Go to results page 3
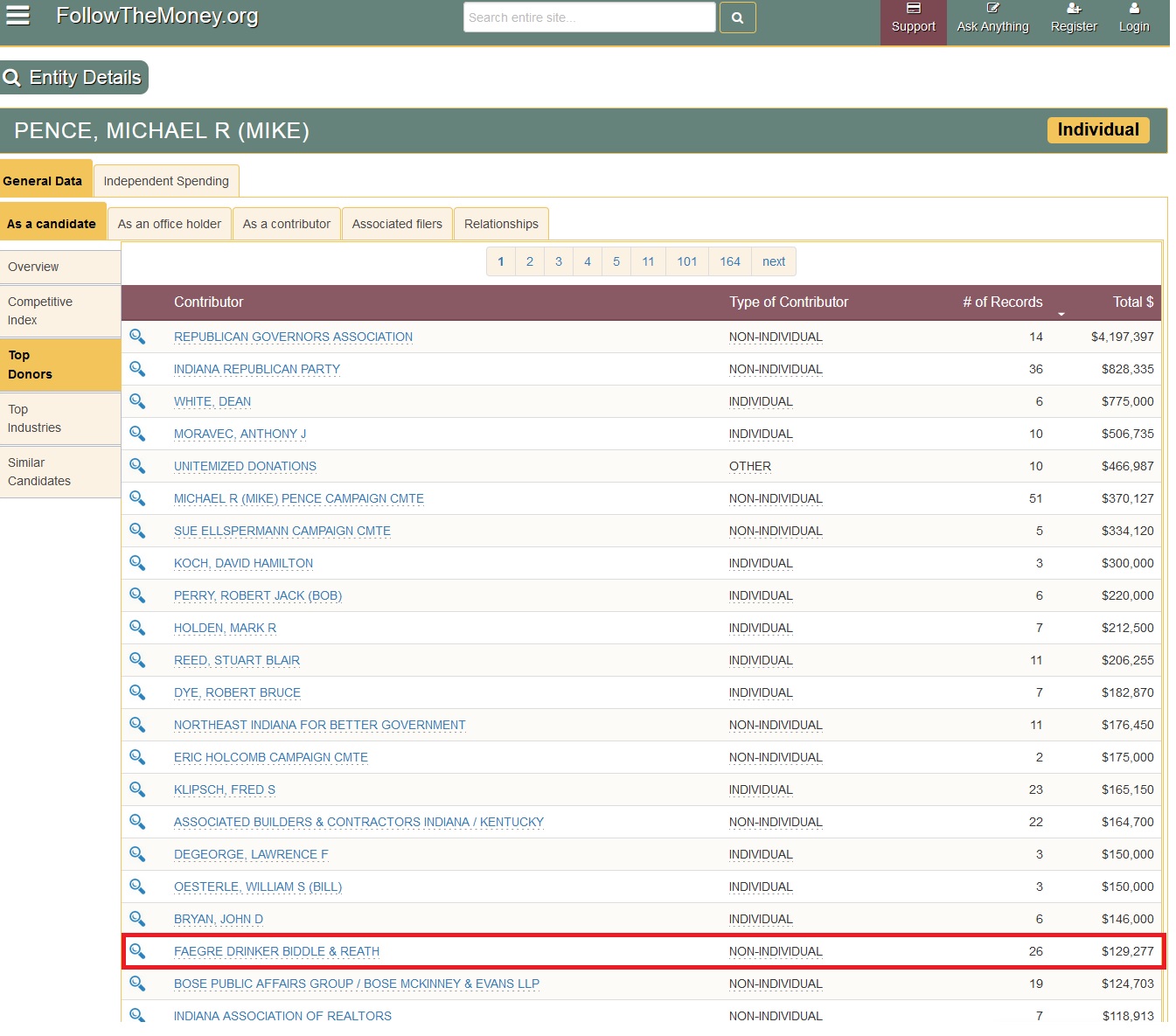 [x=559, y=261]
